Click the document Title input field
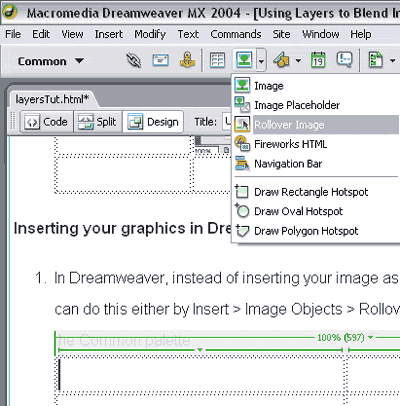The image size is (400, 406). [227, 122]
